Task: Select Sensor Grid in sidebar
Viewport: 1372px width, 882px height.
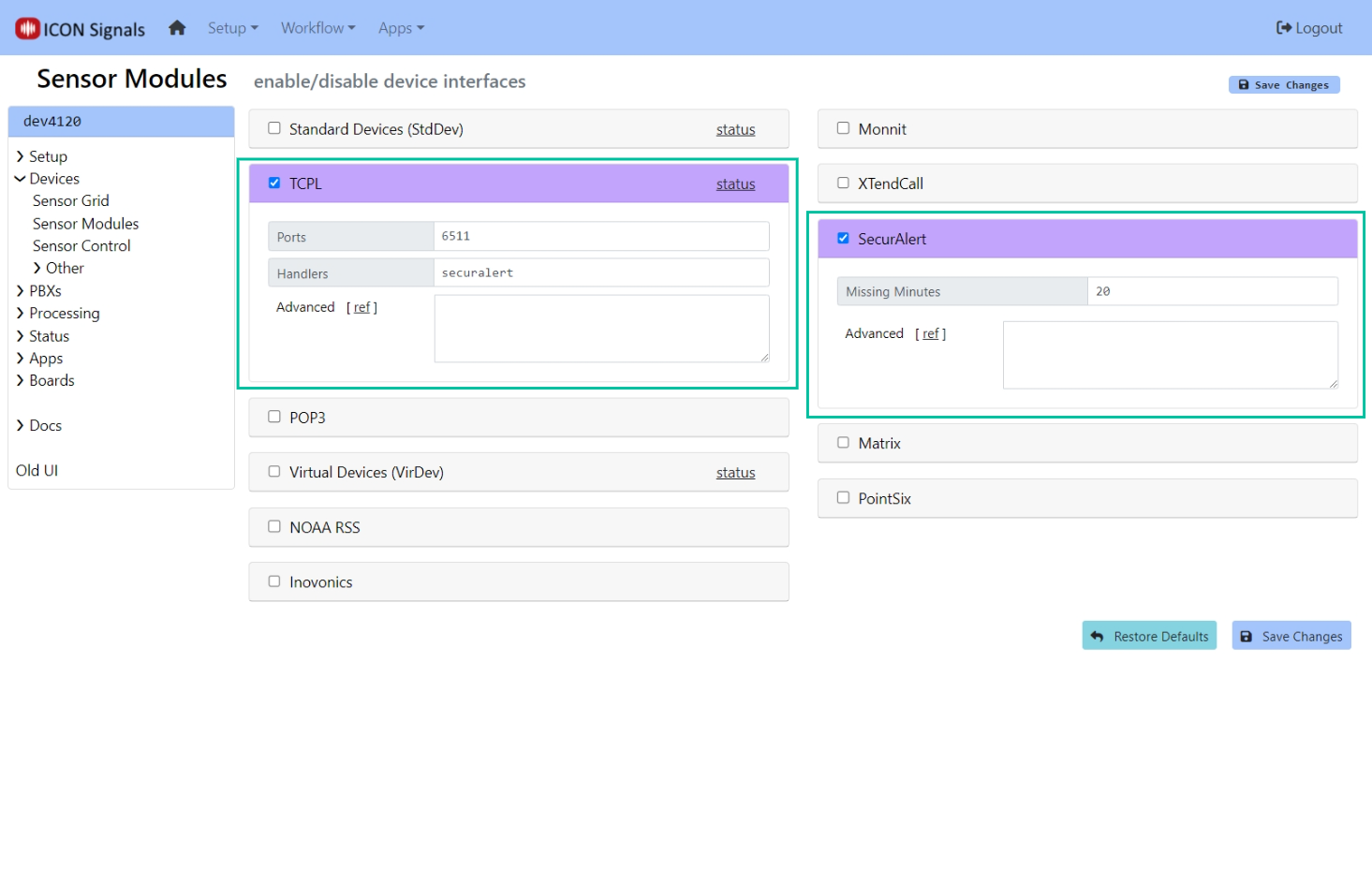Action: [x=71, y=201]
